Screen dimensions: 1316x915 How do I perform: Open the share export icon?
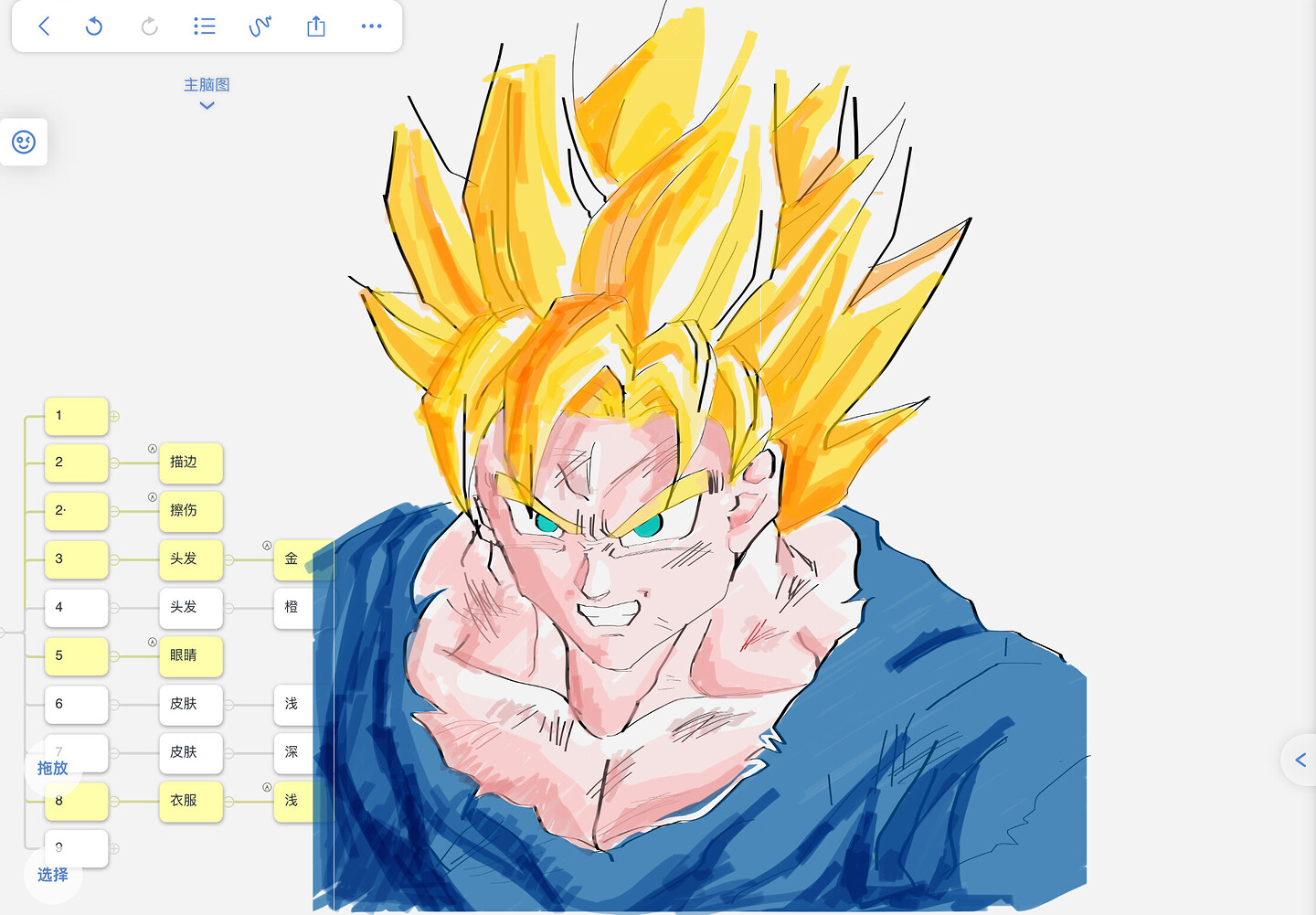(x=316, y=27)
